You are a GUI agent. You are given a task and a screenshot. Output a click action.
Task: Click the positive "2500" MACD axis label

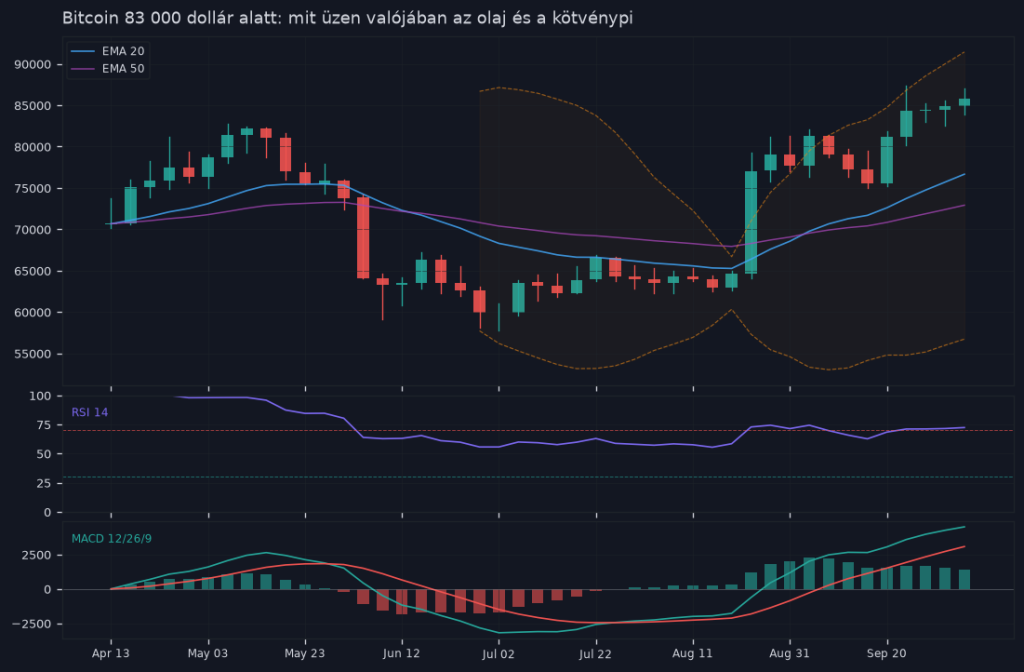(x=37, y=555)
